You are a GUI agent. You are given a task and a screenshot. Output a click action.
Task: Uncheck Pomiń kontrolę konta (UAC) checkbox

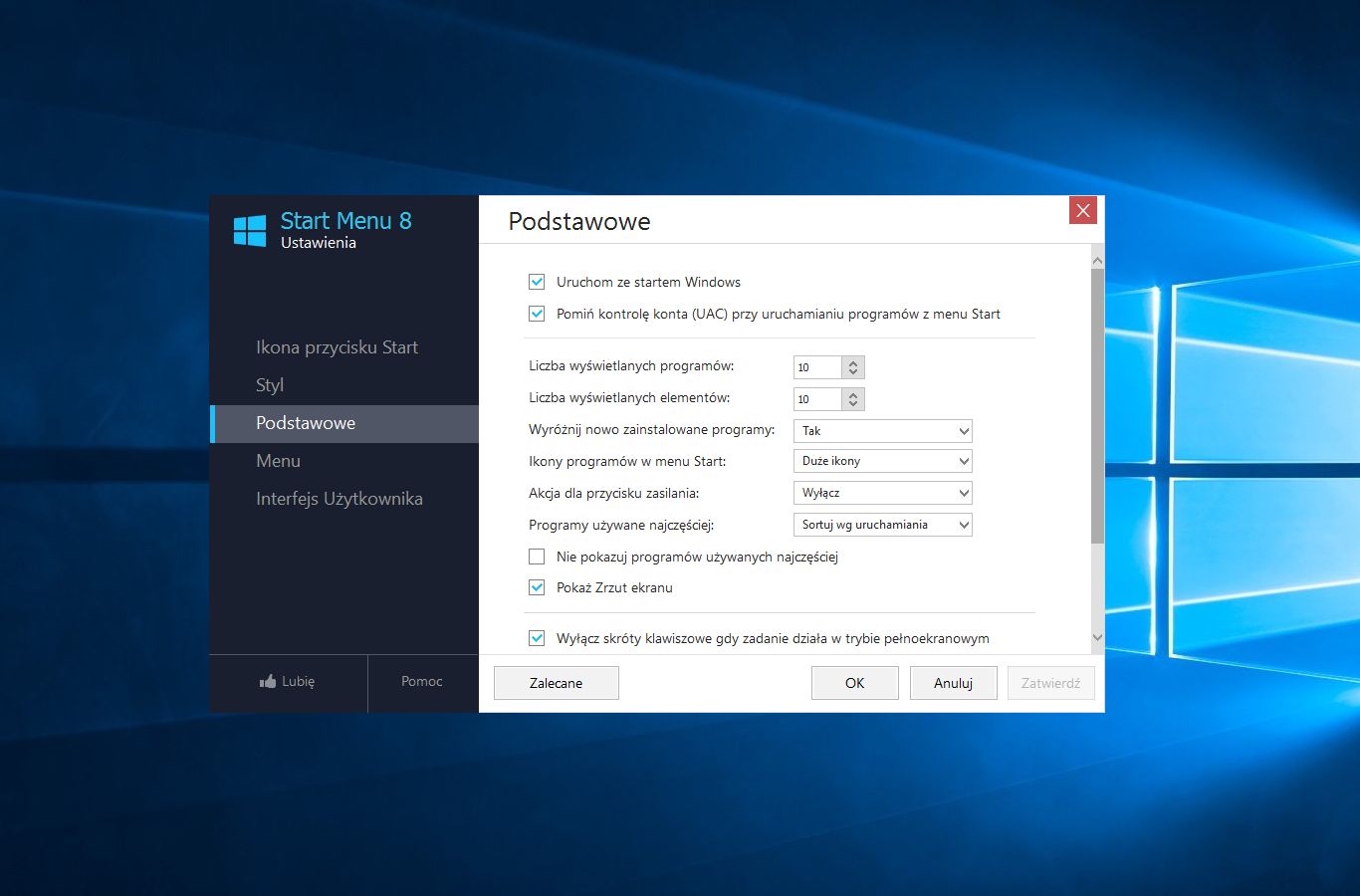[537, 314]
